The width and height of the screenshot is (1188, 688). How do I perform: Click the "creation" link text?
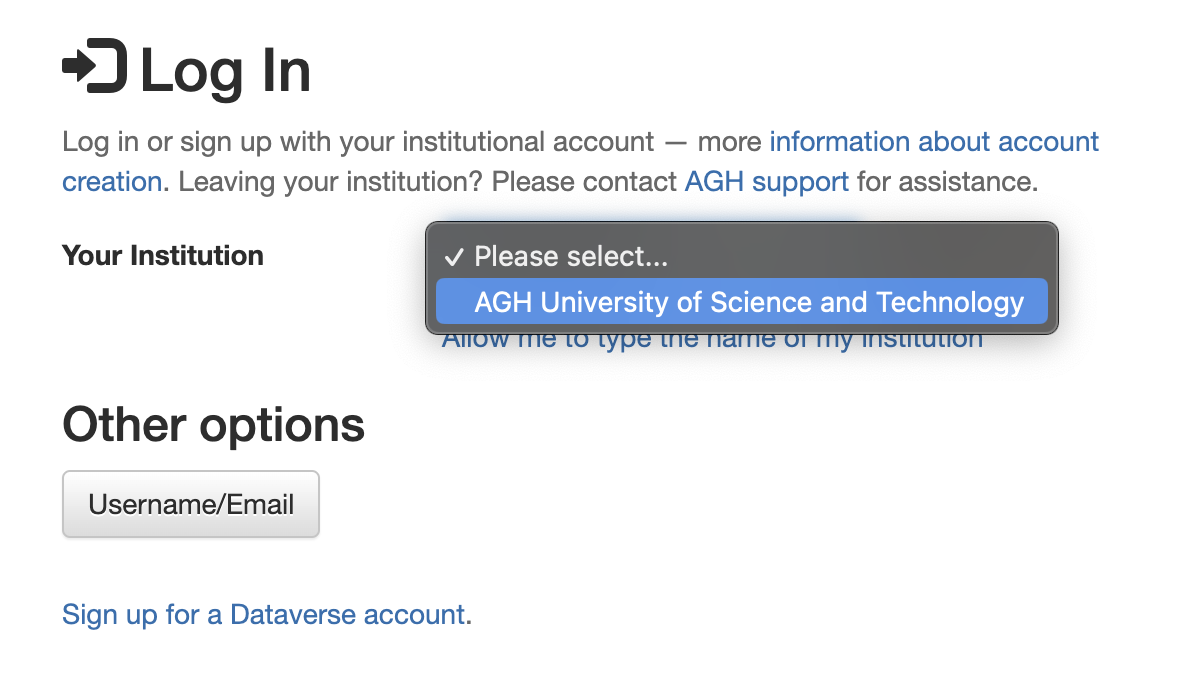[112, 182]
